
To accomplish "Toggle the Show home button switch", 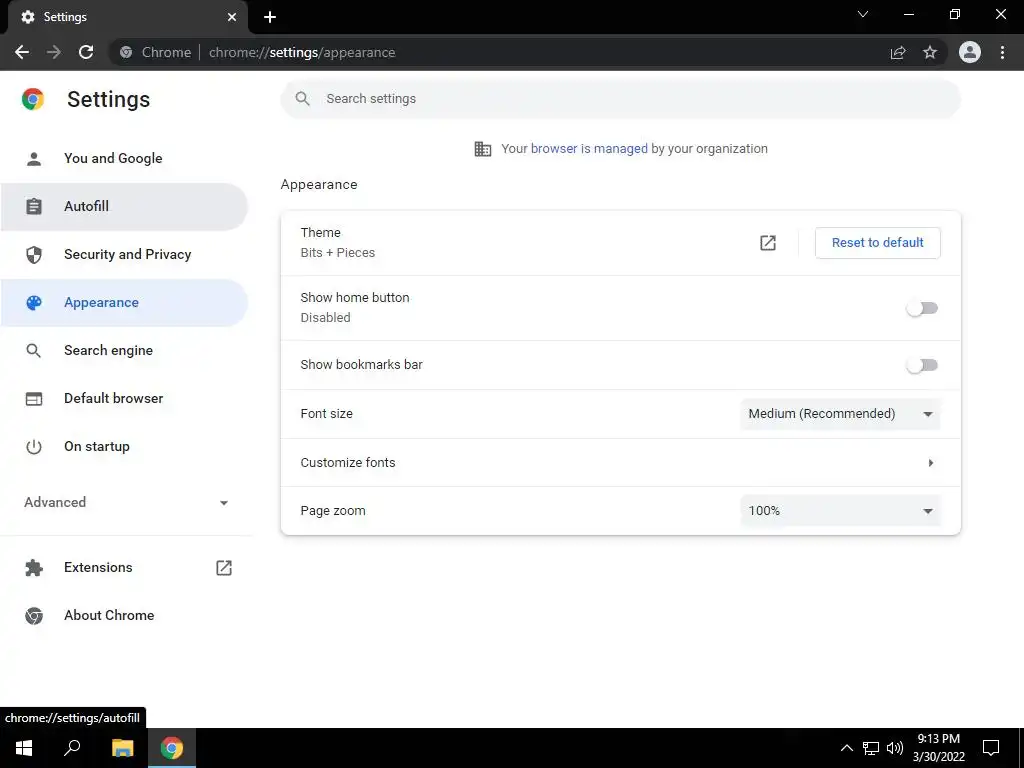I will tap(922, 308).
